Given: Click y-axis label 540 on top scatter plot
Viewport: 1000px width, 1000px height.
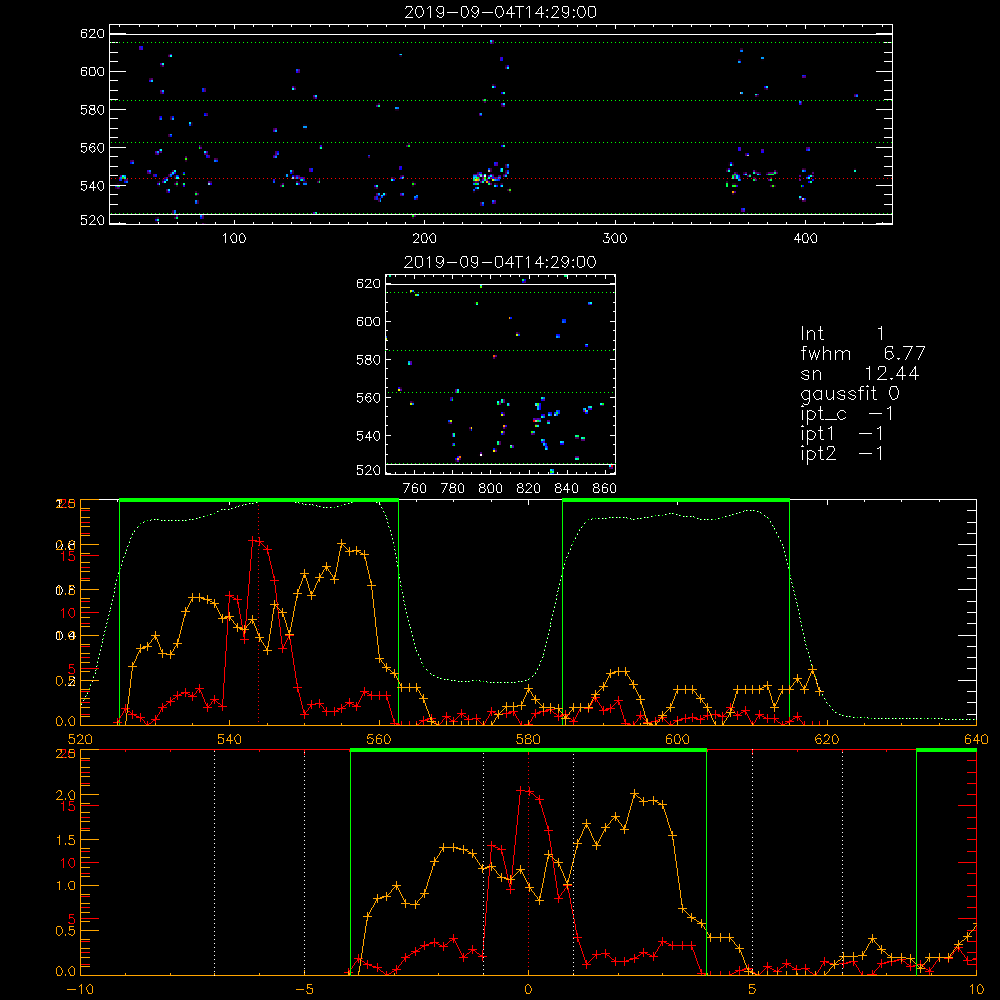Looking at the screenshot, I should [x=92, y=186].
